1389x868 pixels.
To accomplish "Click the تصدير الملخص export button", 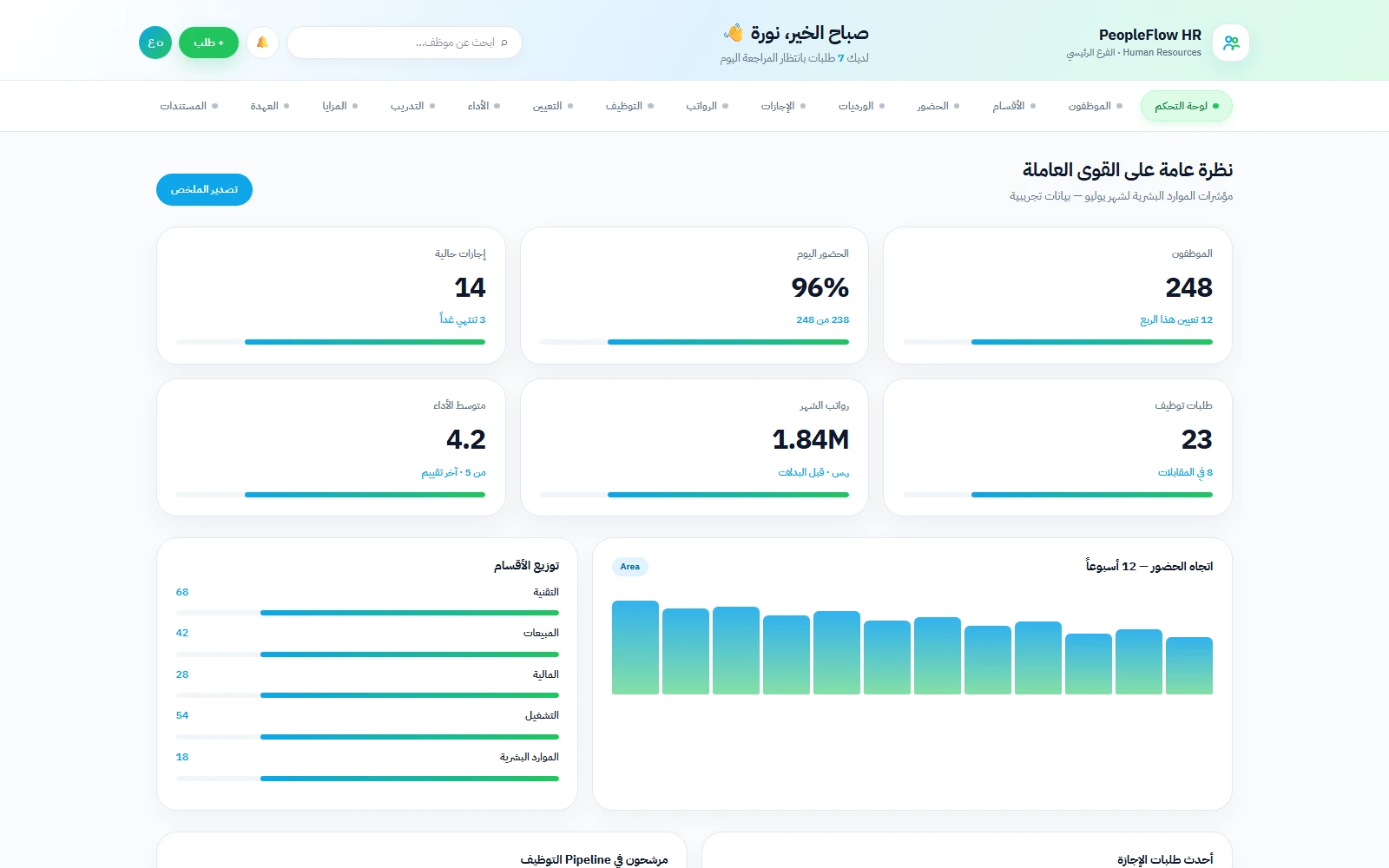I will point(204,189).
